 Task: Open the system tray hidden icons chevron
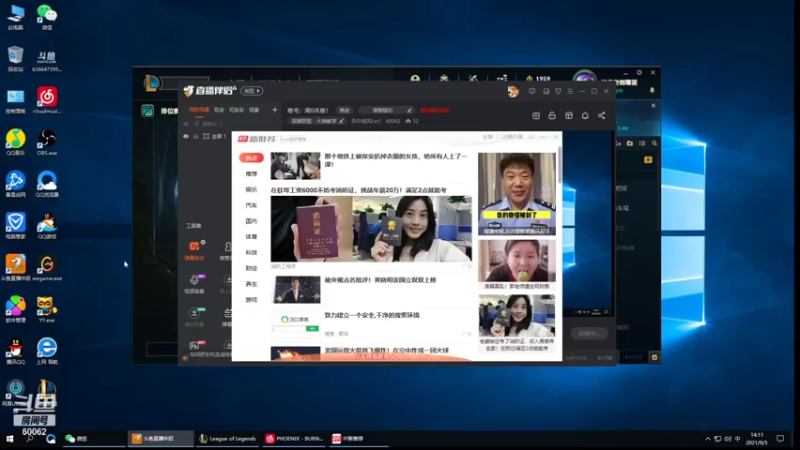coord(708,439)
